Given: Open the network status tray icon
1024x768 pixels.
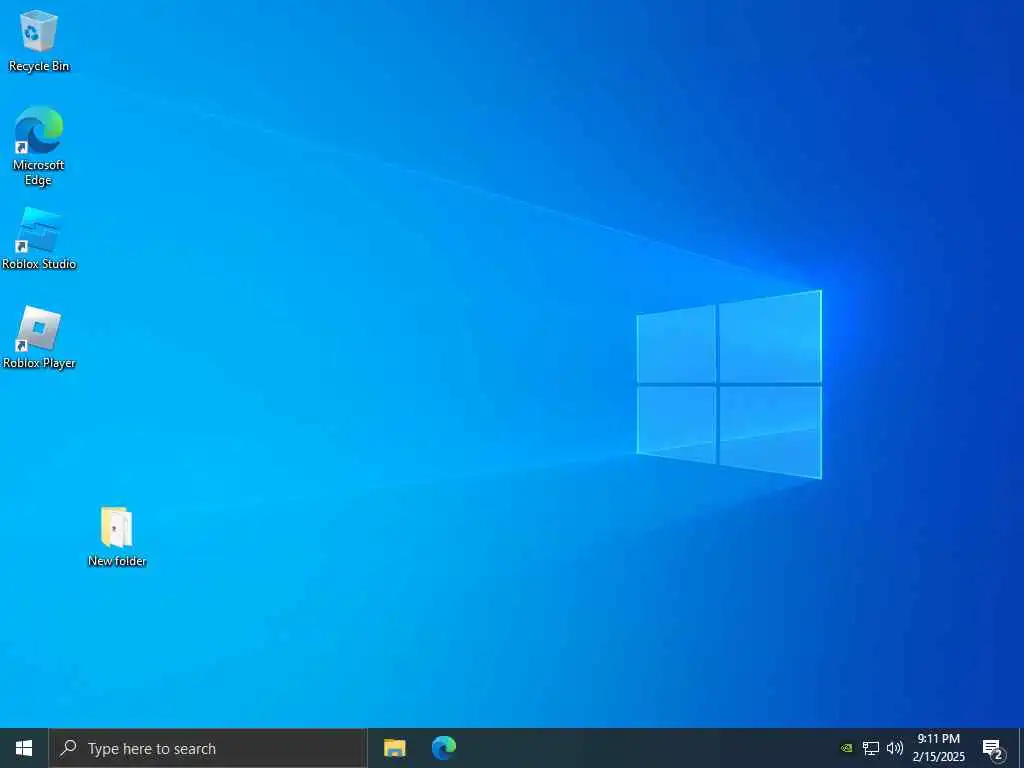Looking at the screenshot, I should (x=871, y=748).
